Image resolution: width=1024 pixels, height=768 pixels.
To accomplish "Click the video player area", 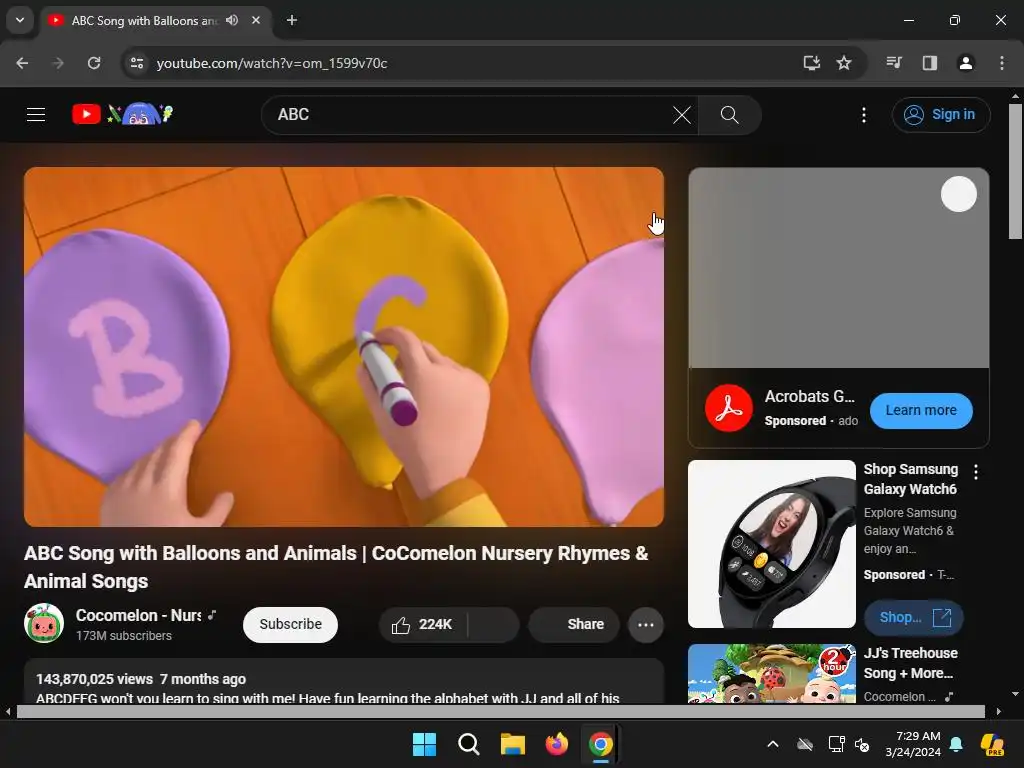I will pyautogui.click(x=344, y=347).
